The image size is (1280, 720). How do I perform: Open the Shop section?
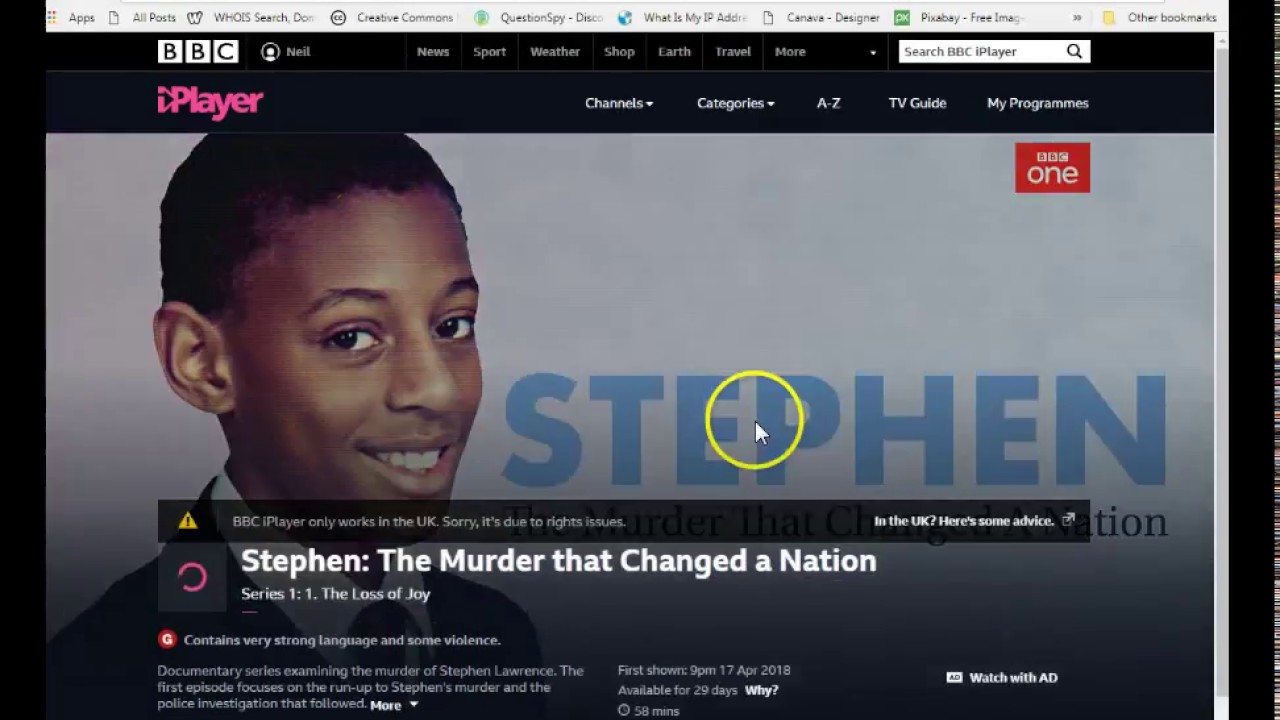coord(619,51)
